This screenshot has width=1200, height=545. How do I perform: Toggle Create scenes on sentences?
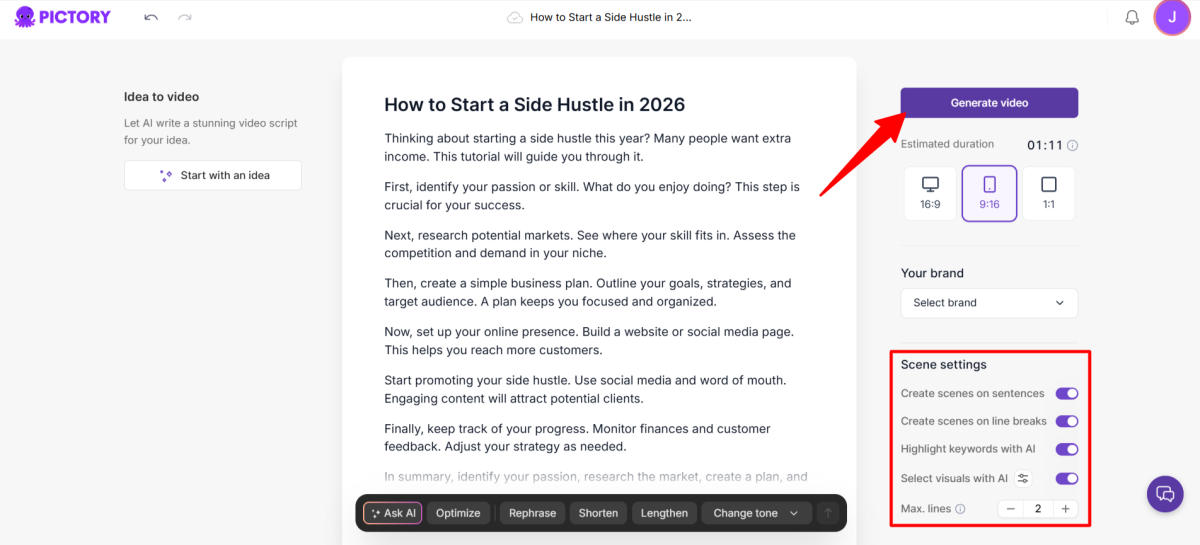(1066, 394)
